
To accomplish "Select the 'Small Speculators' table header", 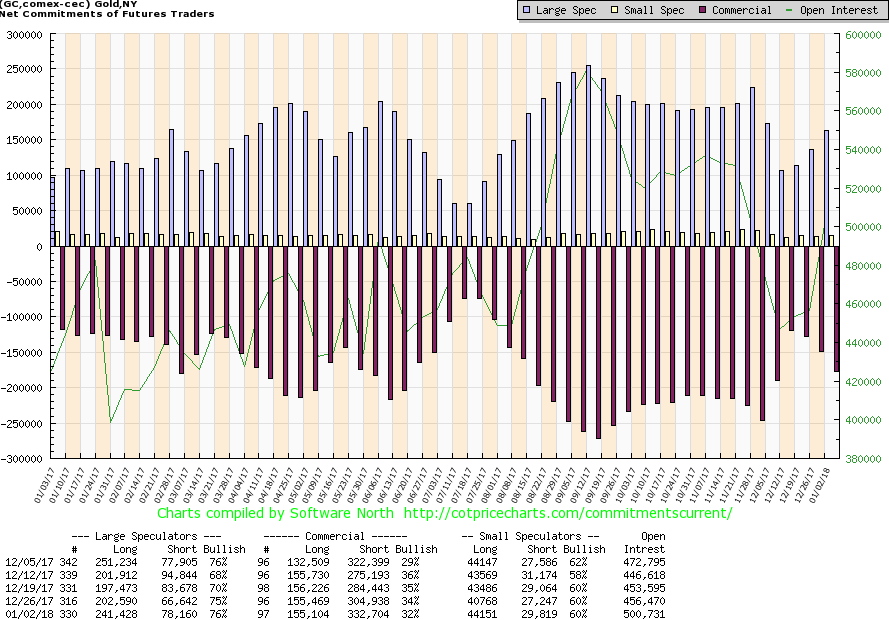I will [x=533, y=536].
